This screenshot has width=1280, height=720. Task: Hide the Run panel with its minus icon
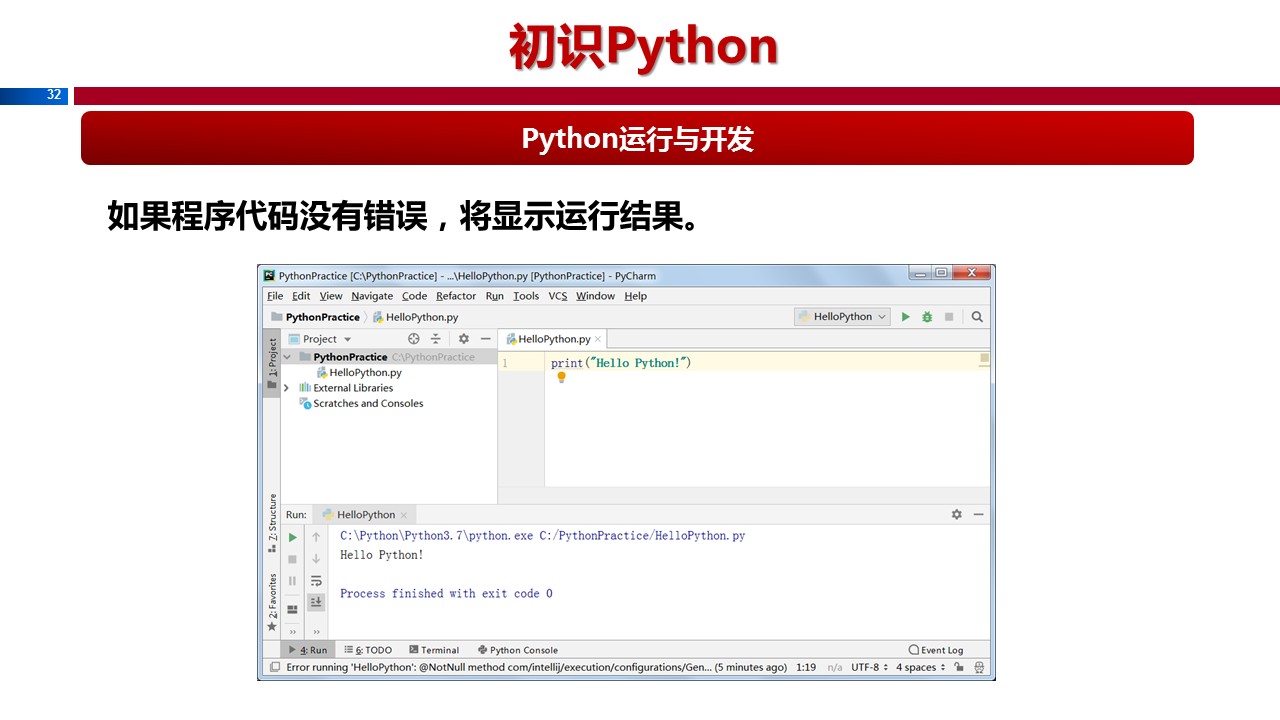979,514
